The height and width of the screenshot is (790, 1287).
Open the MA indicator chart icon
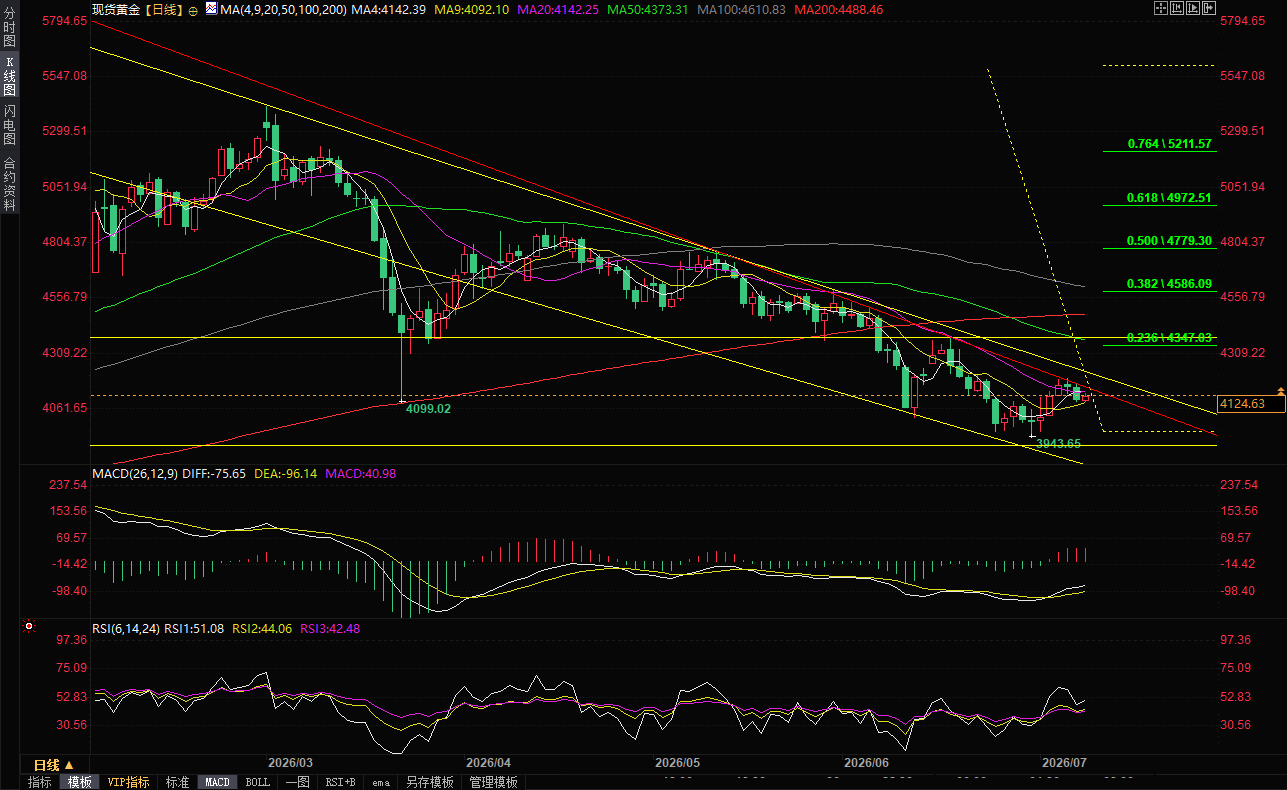[209, 8]
